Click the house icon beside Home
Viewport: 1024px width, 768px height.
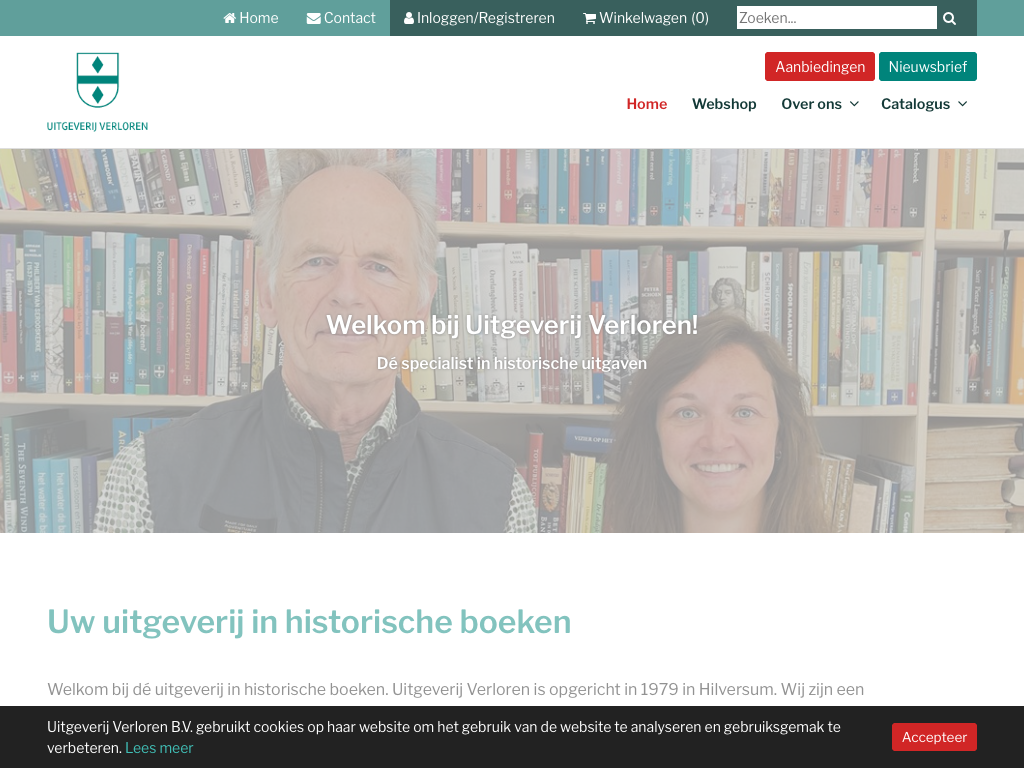pyautogui.click(x=229, y=18)
